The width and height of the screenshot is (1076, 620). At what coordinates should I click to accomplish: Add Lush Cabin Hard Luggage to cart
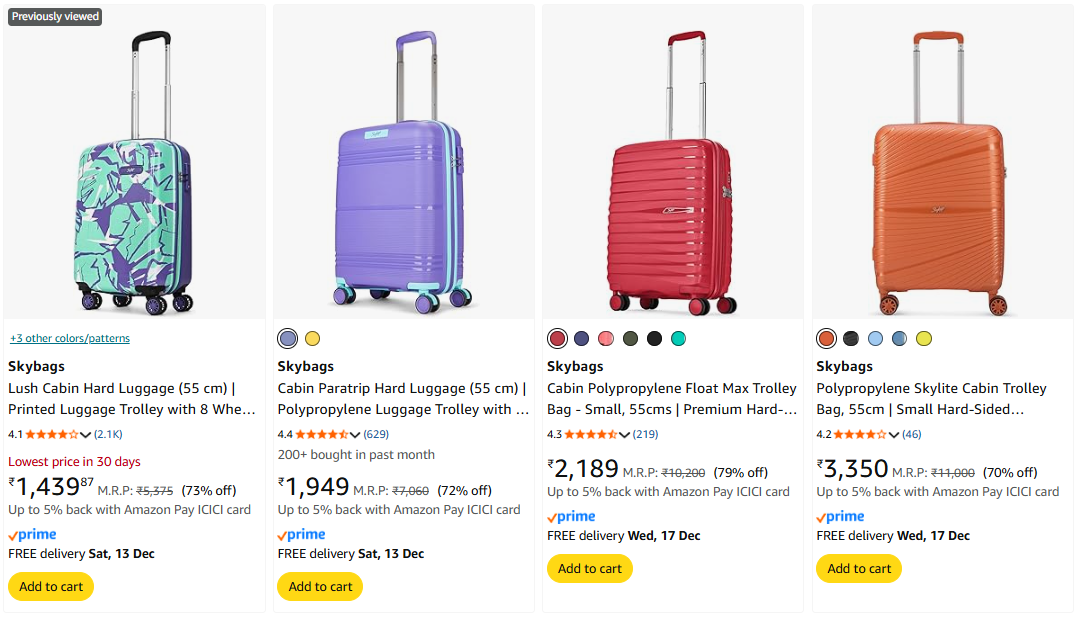click(51, 587)
